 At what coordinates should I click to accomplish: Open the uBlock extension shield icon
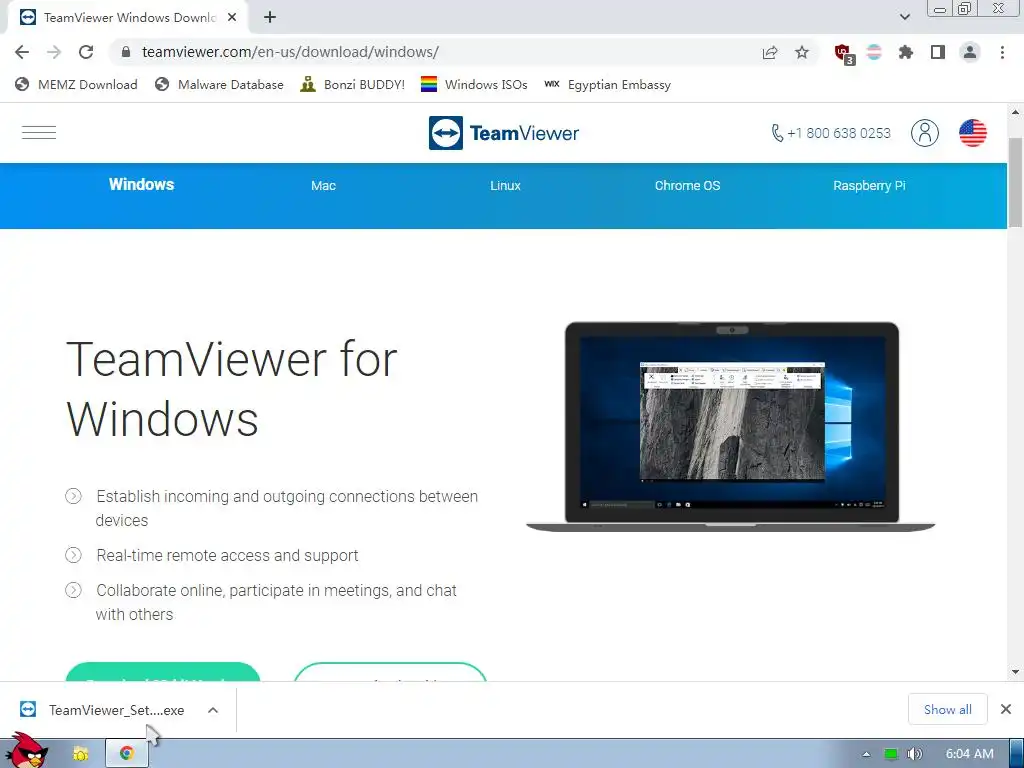(x=844, y=54)
